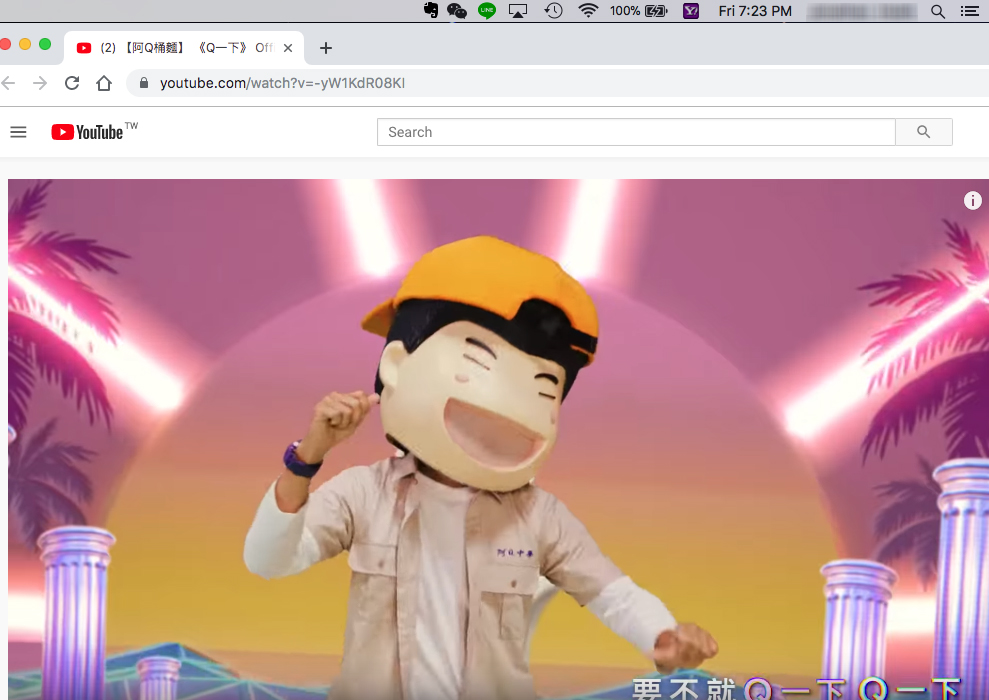Go to the browser home page

coord(104,83)
